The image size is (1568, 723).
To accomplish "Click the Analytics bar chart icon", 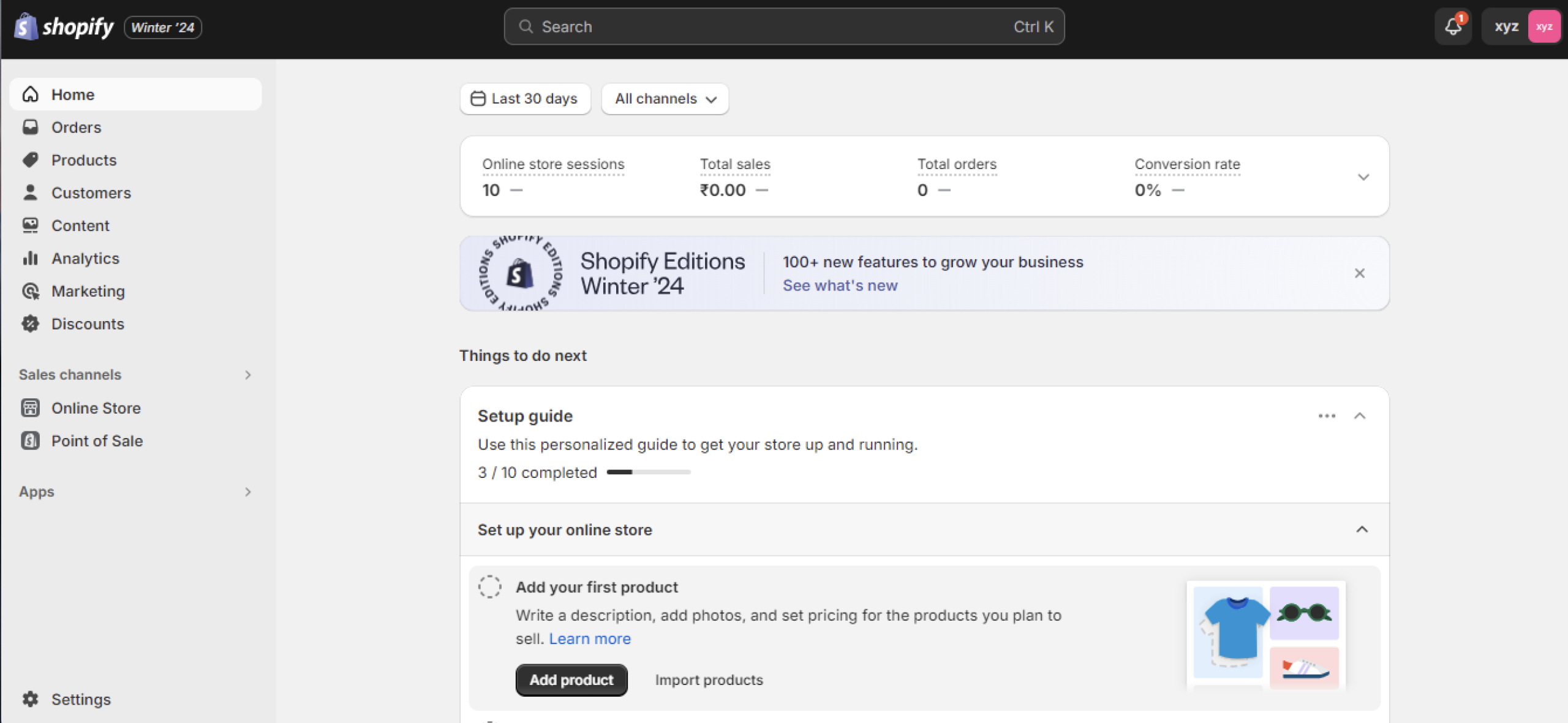I will (31, 258).
